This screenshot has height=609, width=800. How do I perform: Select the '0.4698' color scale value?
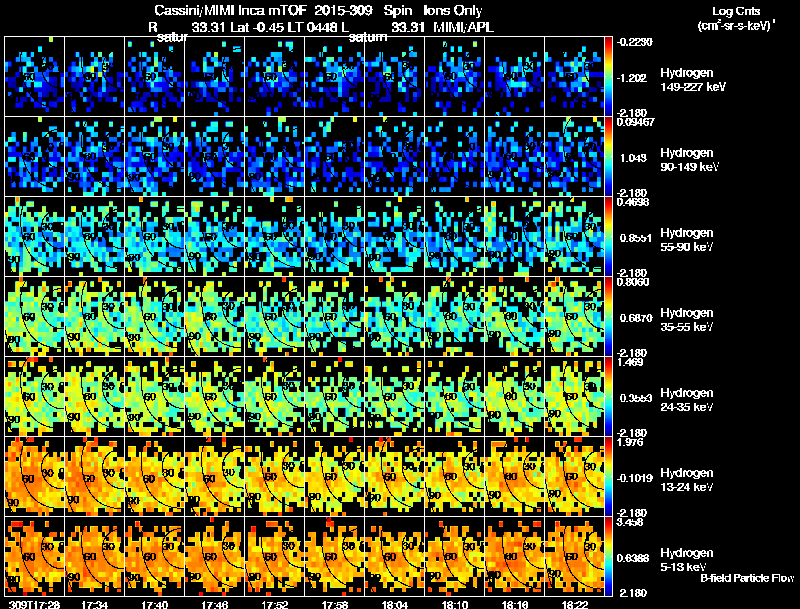coord(633,202)
